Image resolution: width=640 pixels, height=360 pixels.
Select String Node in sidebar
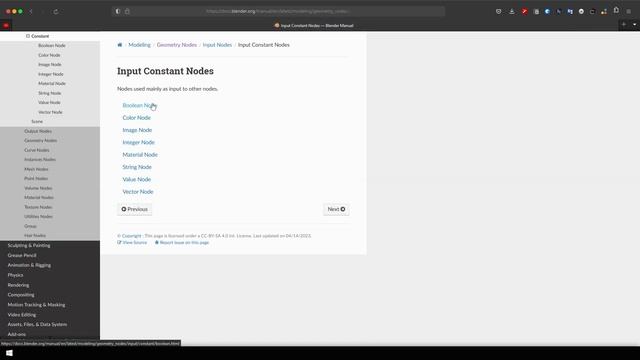(x=49, y=93)
